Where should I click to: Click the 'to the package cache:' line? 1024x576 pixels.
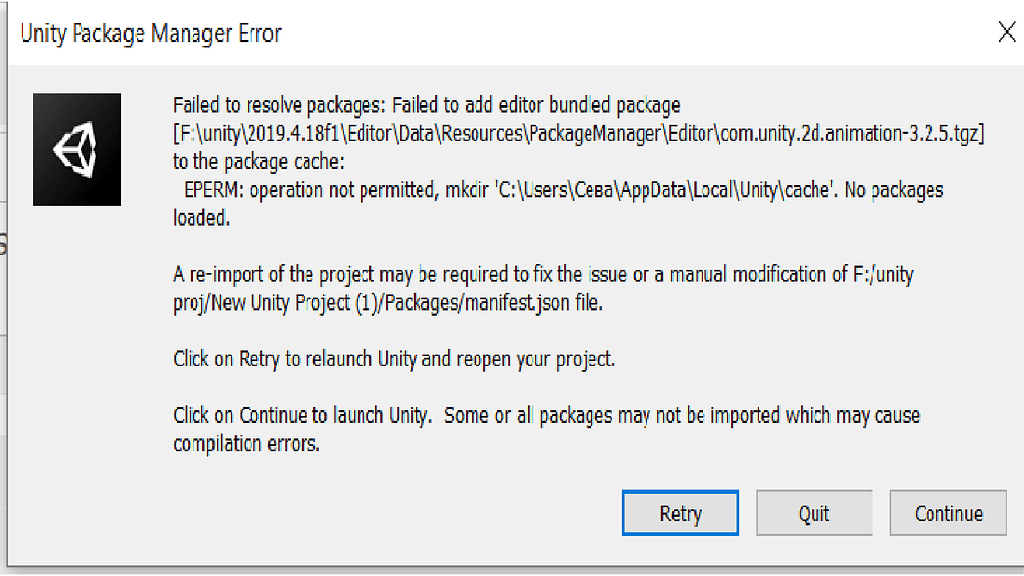point(259,161)
